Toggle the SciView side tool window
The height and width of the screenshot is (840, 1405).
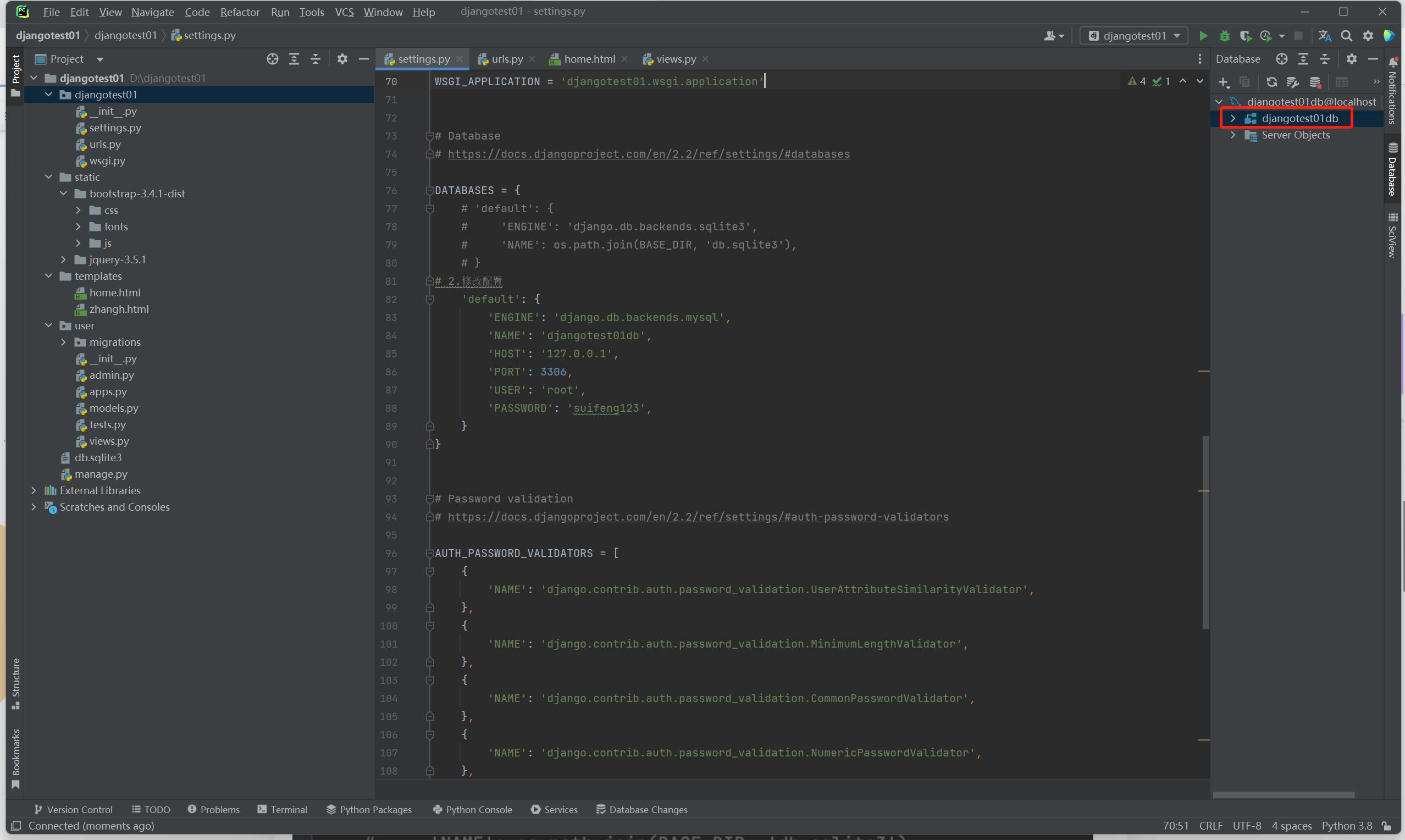1392,235
